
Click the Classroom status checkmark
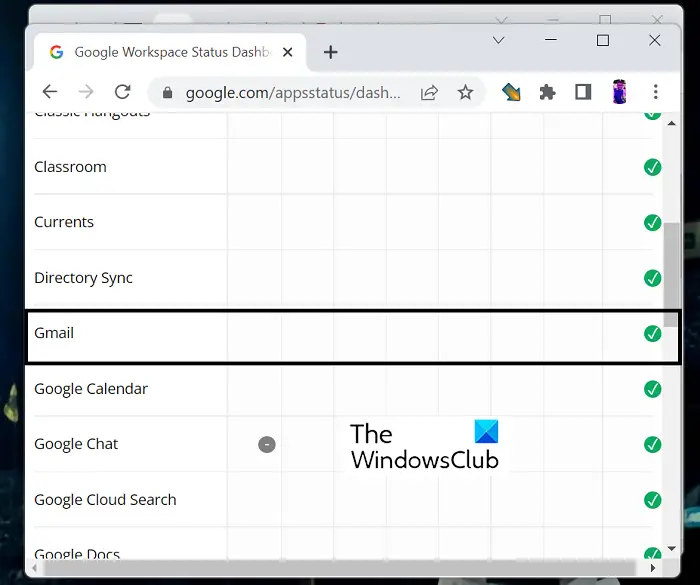652,167
